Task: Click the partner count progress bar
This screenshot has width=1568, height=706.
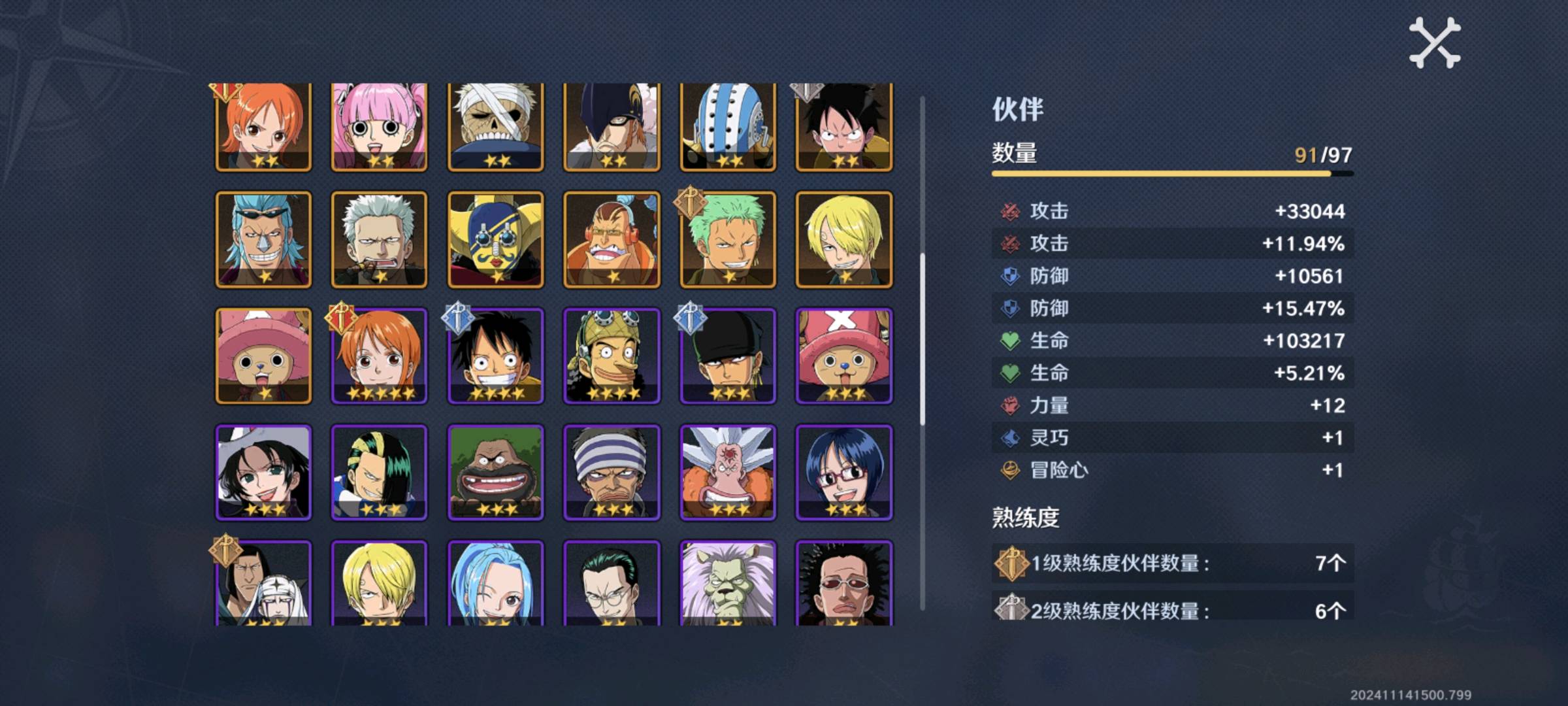Action: 1173,173
